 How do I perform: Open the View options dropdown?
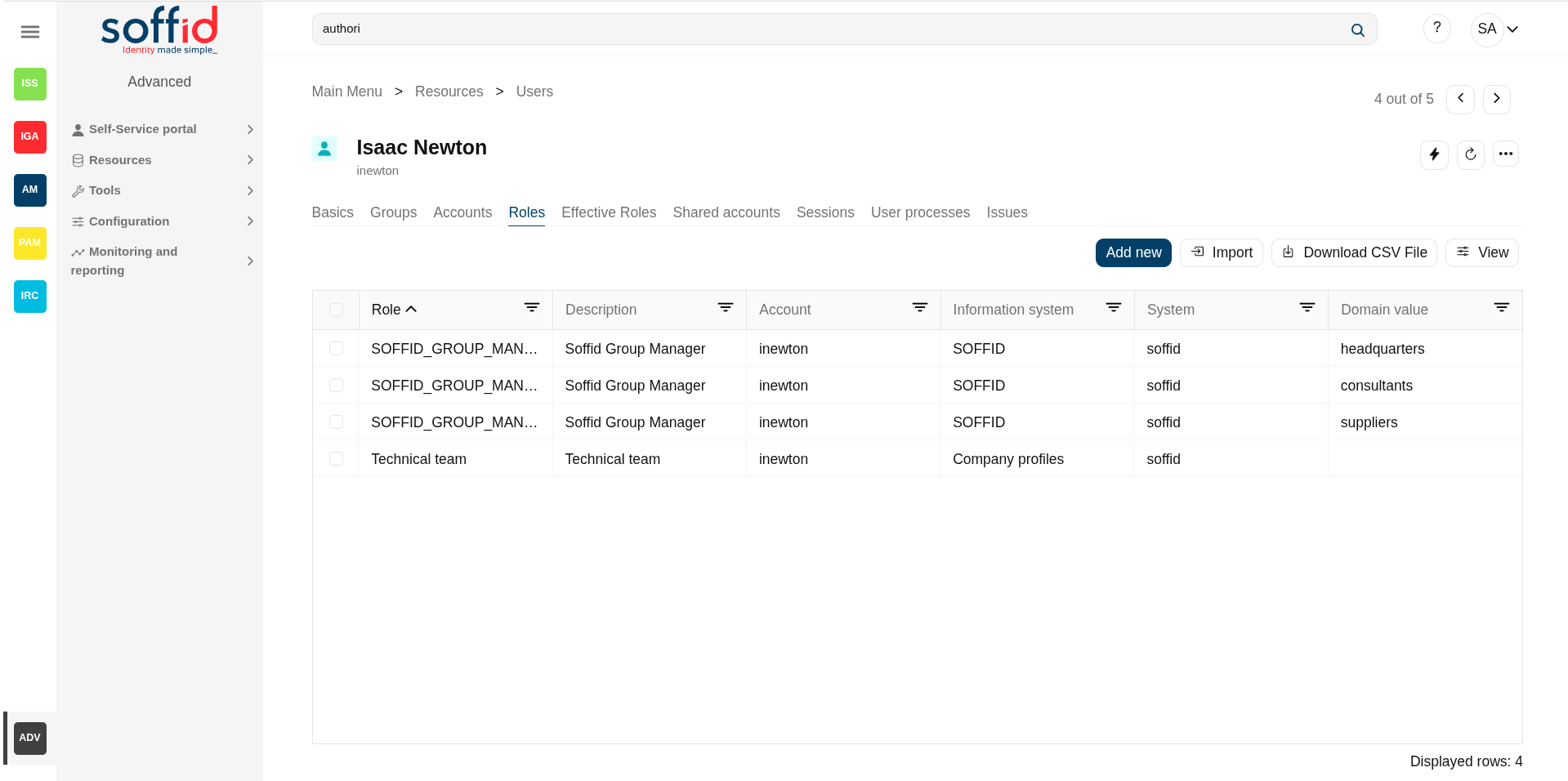[1481, 252]
